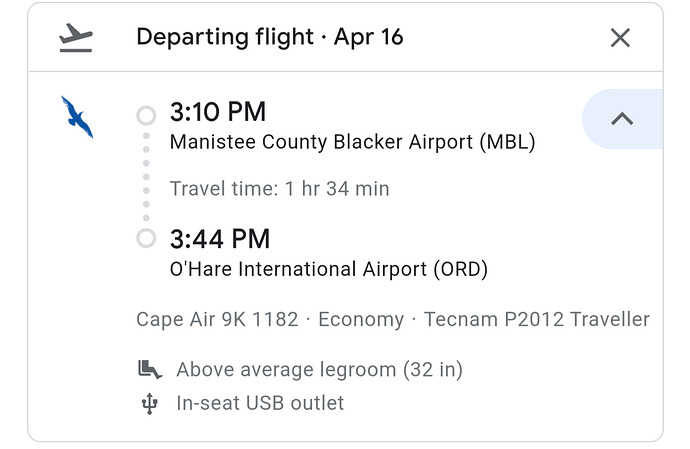The width and height of the screenshot is (690, 449).
Task: Click Manistee County Blacker Airport (MBL)
Action: pos(352,142)
